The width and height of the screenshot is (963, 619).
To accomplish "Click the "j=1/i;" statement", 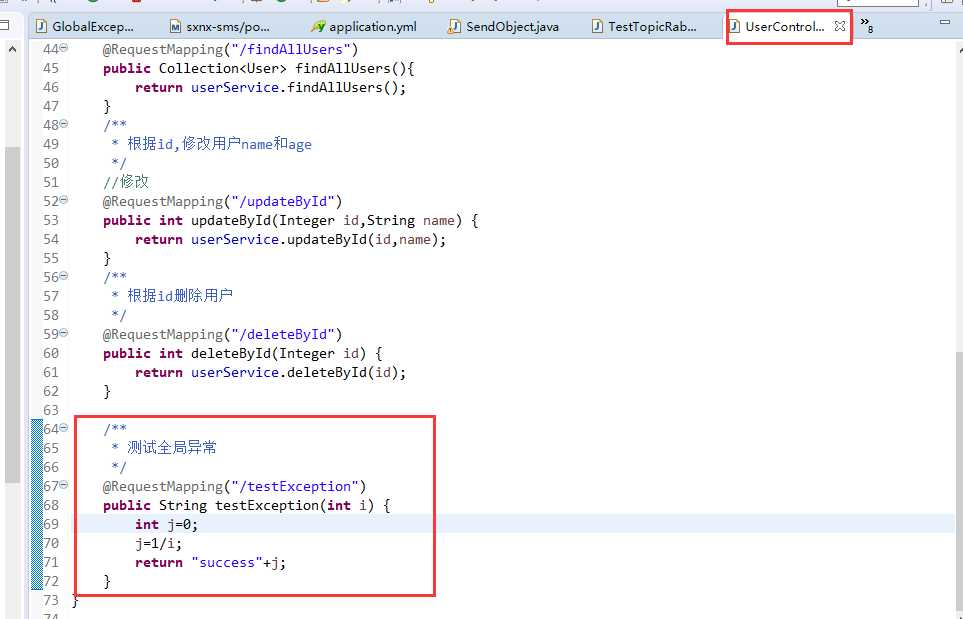I will (x=158, y=543).
